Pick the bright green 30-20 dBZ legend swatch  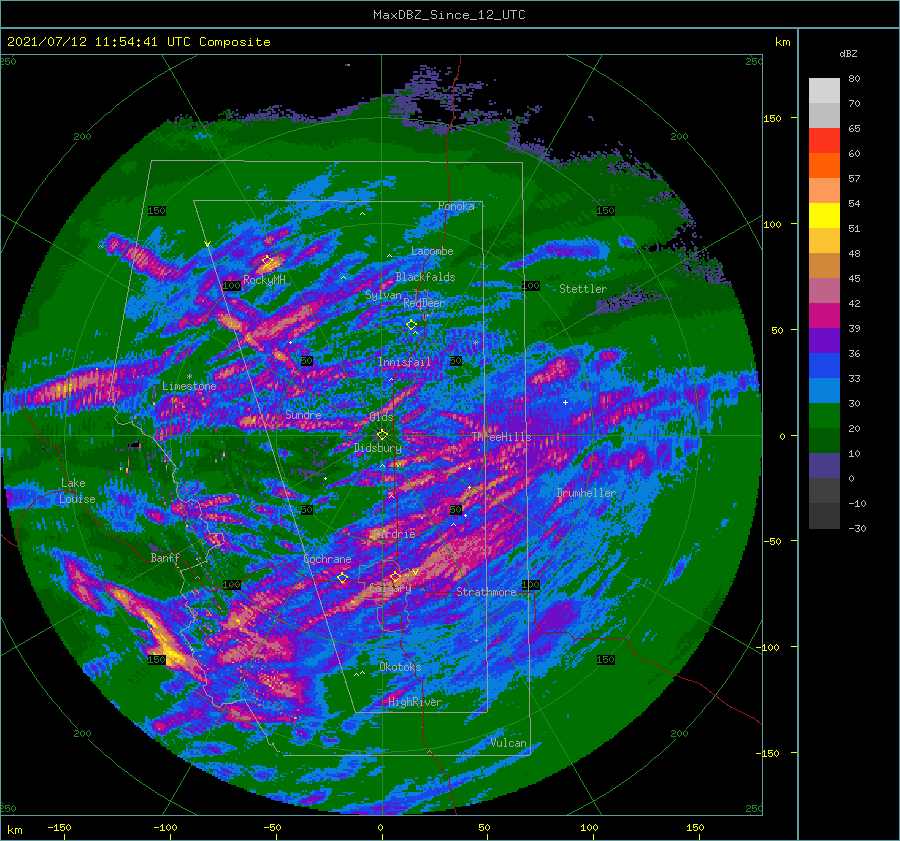[824, 416]
